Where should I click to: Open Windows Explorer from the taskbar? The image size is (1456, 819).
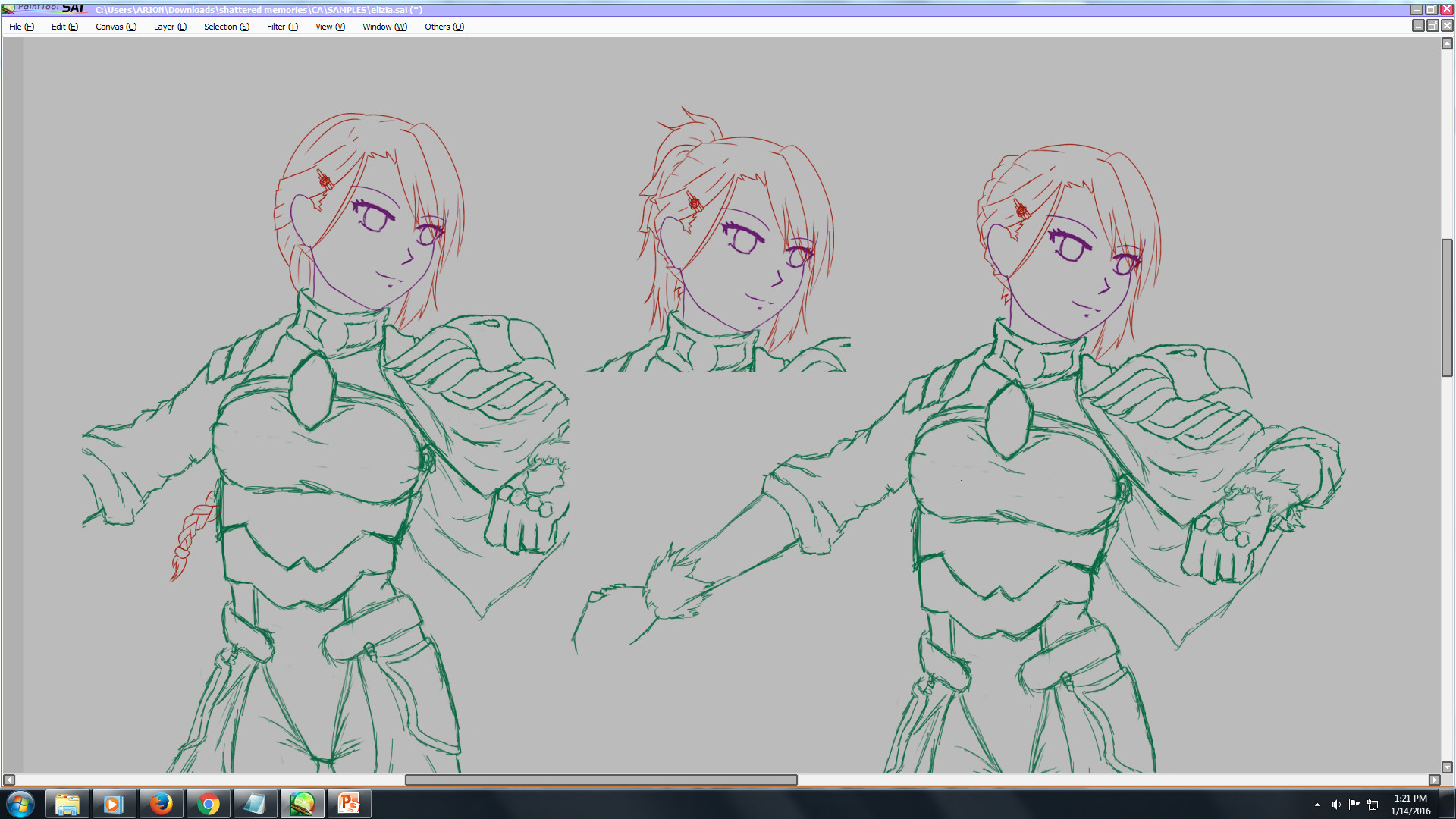coord(67,803)
